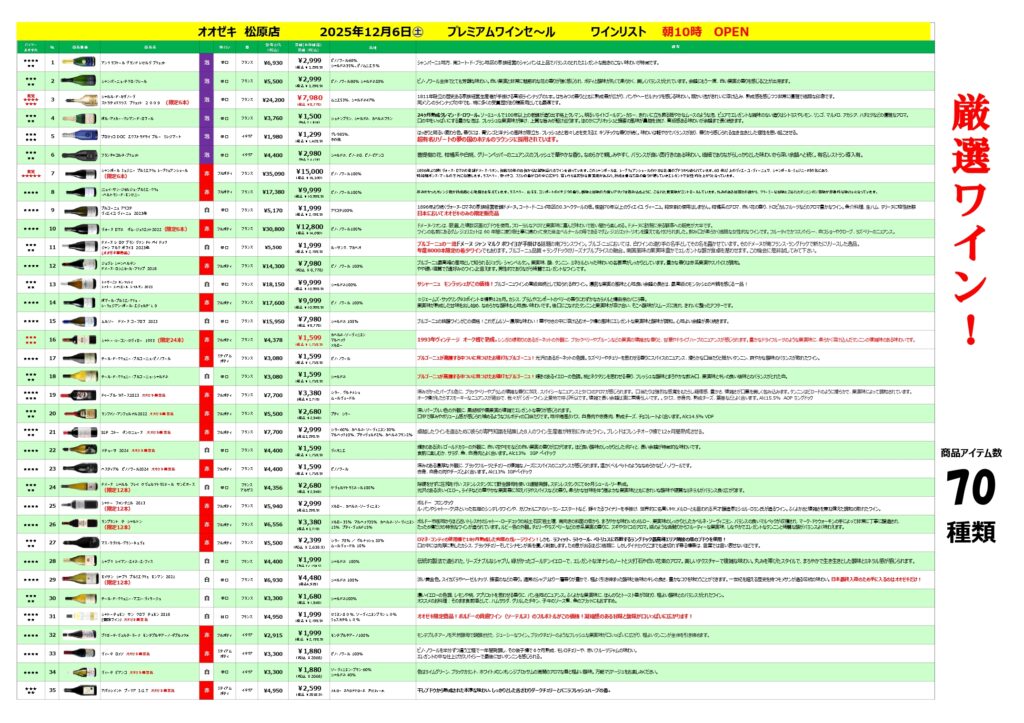Click the bottle image in row 1
This screenshot has width=1024, height=723.
click(x=80, y=63)
